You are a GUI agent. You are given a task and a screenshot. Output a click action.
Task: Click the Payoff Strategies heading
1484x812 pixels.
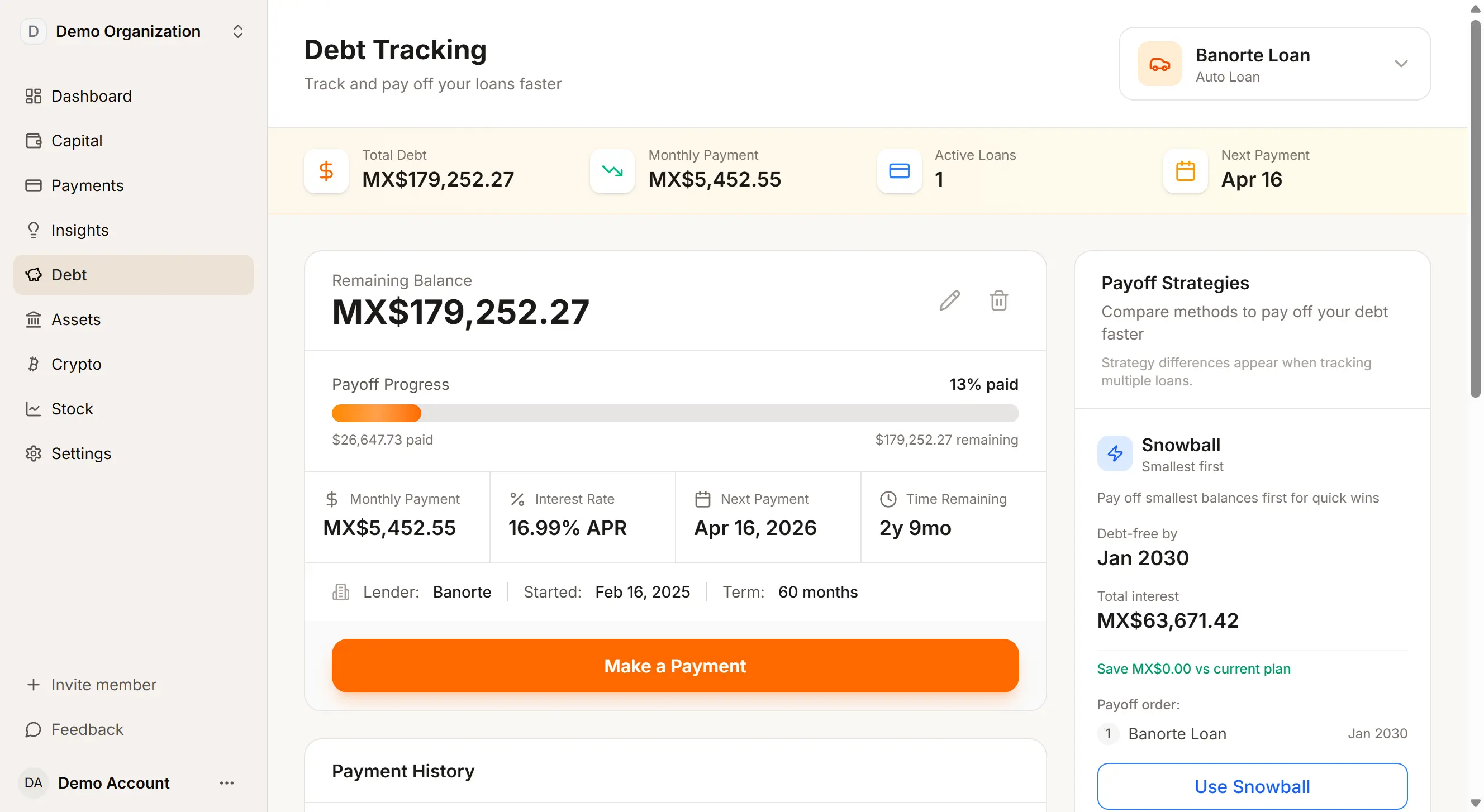(x=1175, y=283)
